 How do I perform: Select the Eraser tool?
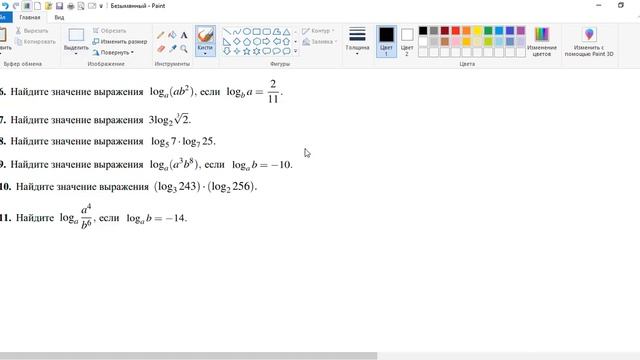[x=161, y=49]
